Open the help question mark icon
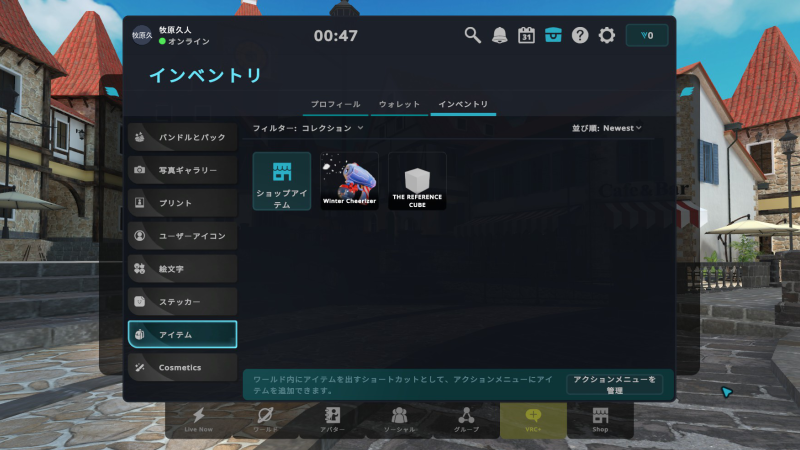The height and width of the screenshot is (450, 800). coord(580,35)
